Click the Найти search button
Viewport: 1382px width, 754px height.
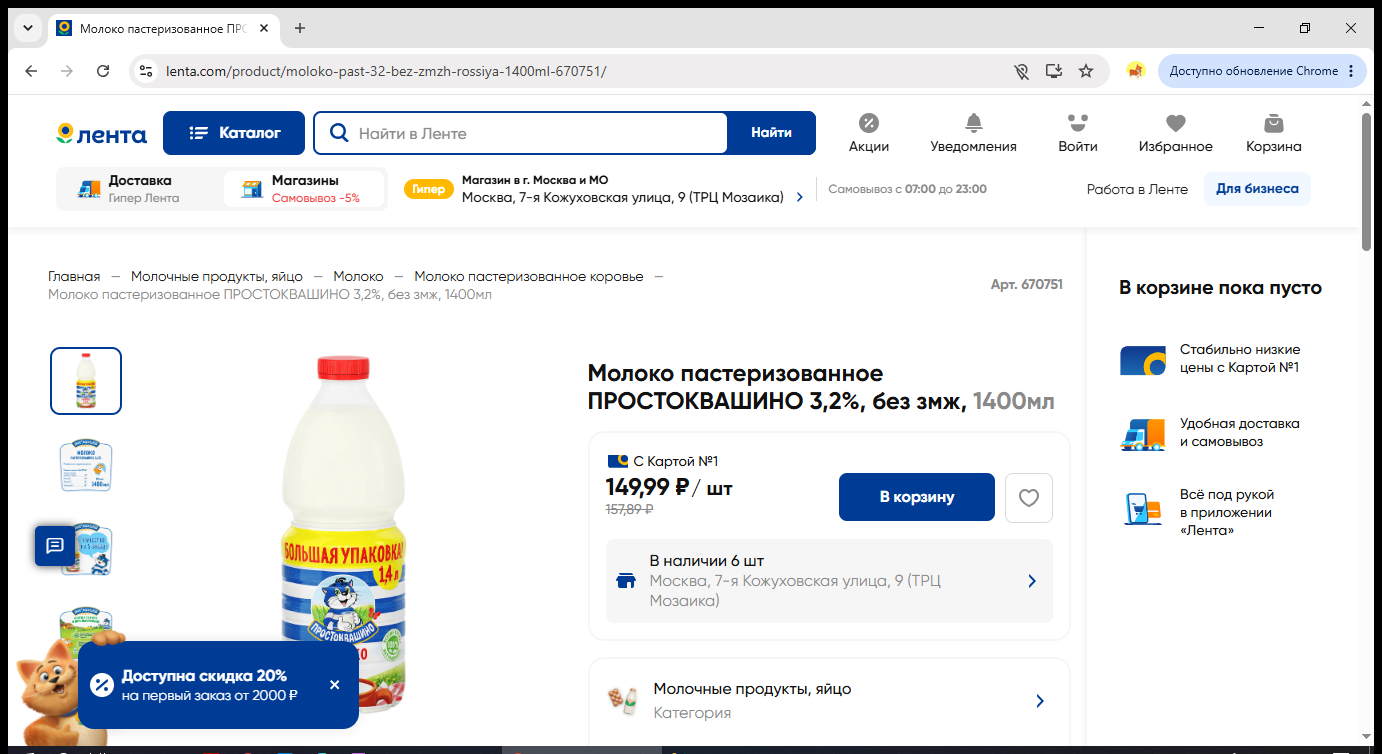pos(771,133)
